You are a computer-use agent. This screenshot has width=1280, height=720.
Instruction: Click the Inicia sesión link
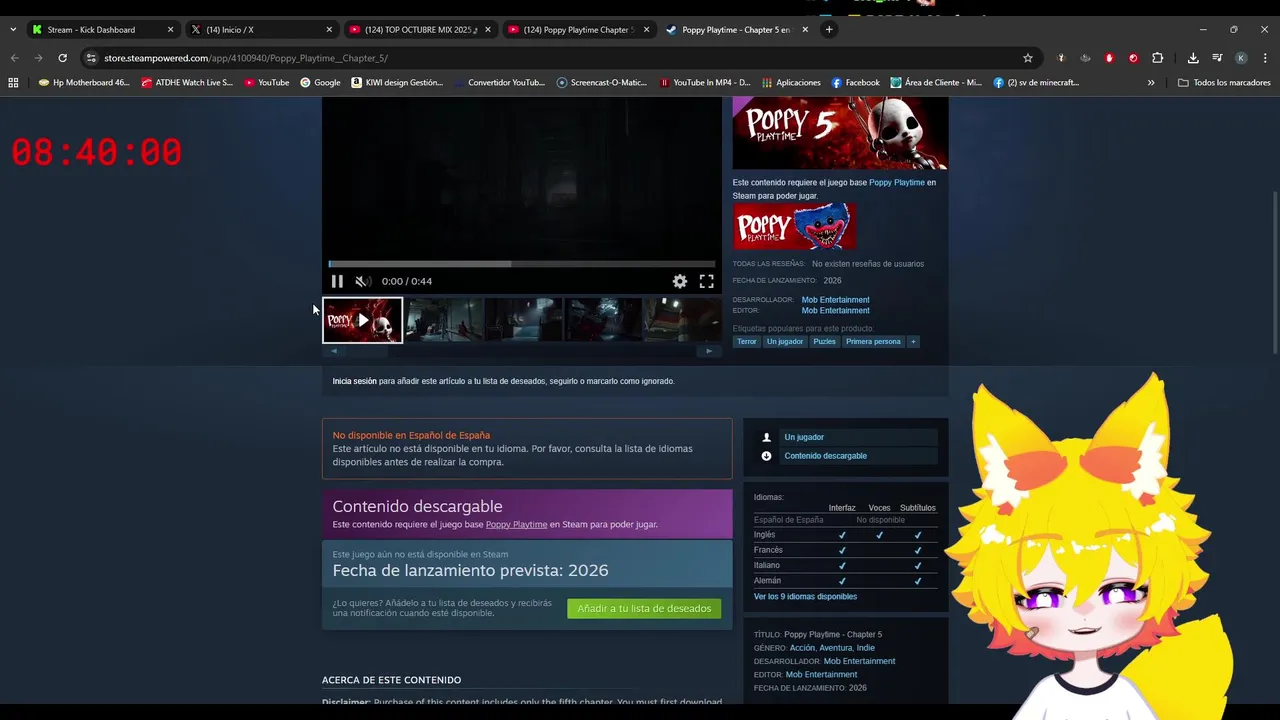[x=354, y=381]
